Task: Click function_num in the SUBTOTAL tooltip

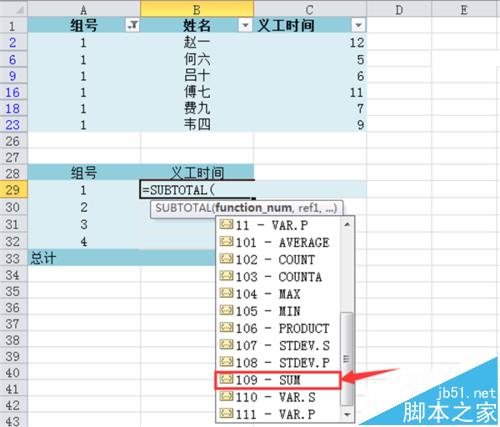Action: 253,208
